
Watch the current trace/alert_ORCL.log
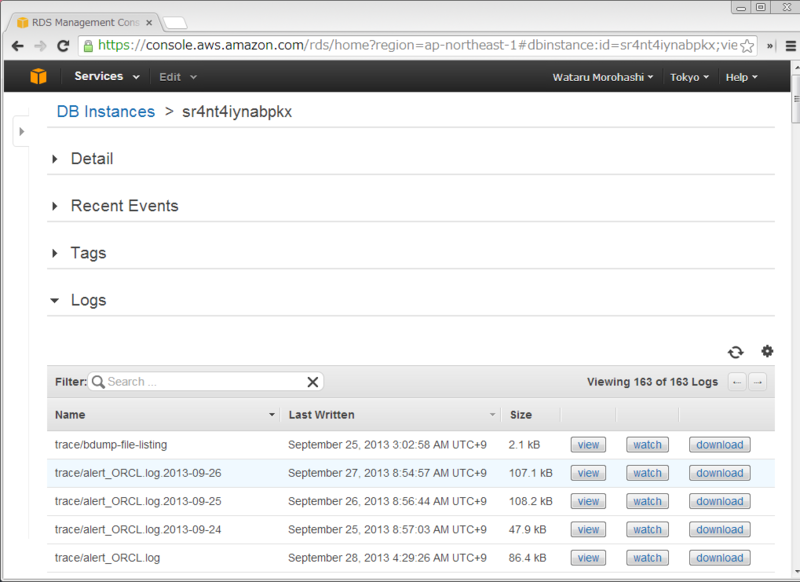647,558
